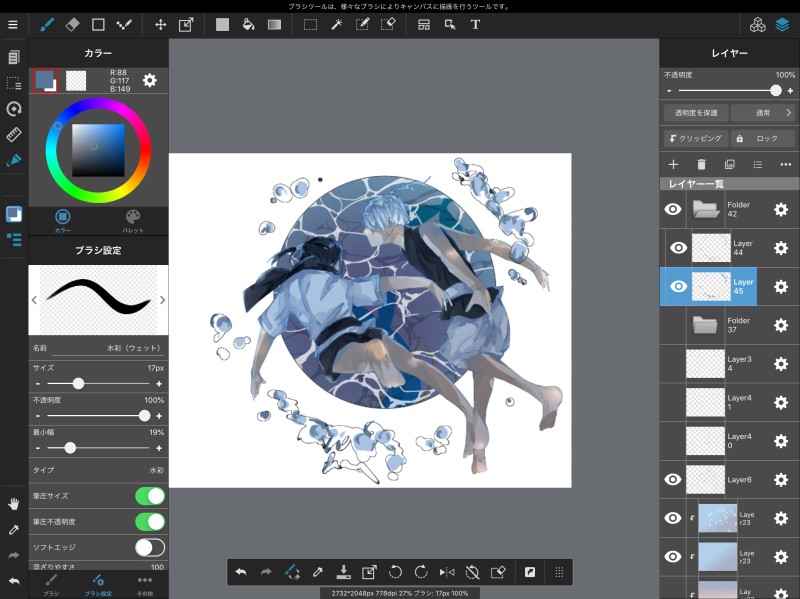The image size is (800, 599).
Task: Adjust brush 不透明度 slider handle
Action: [144, 416]
